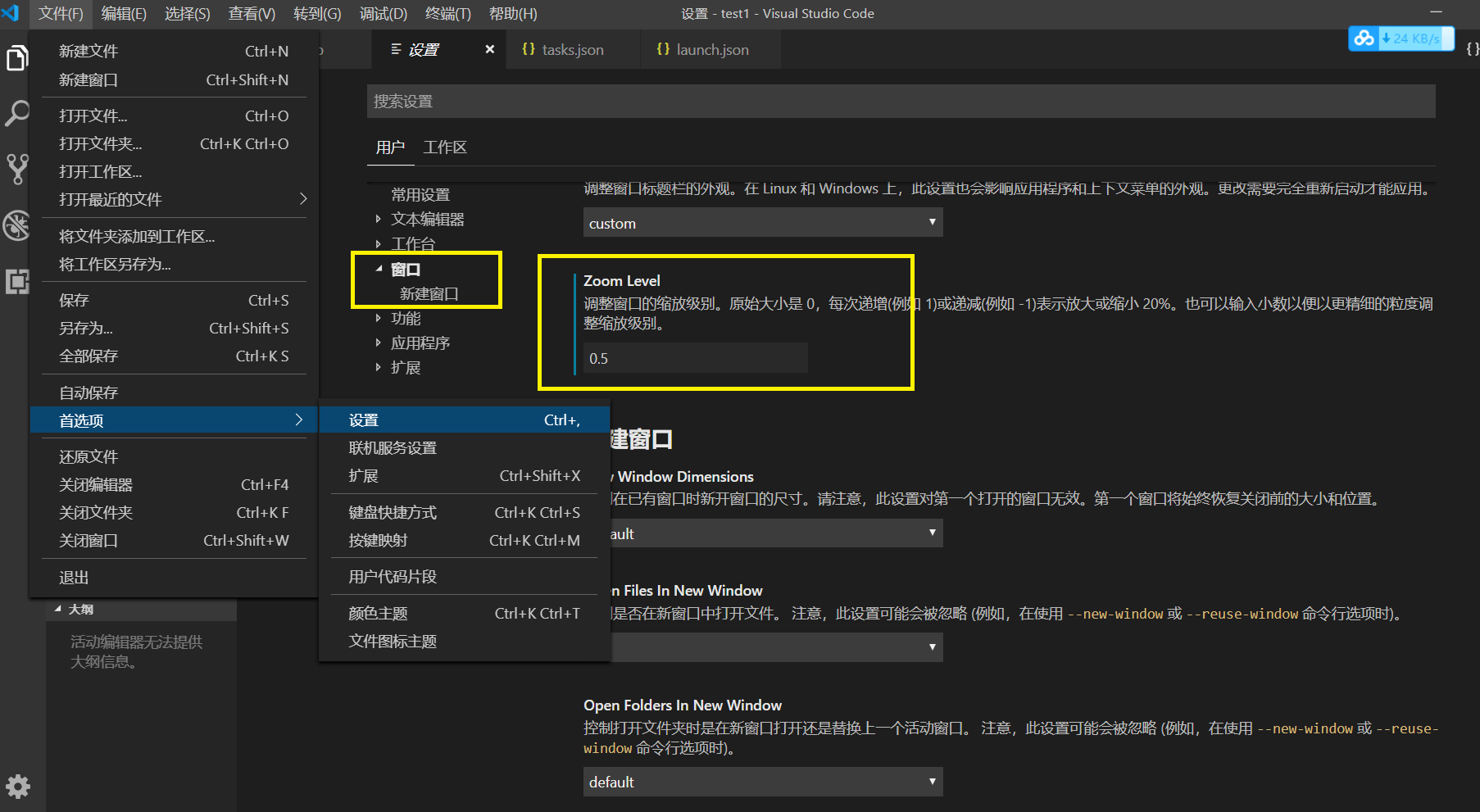1480x812 pixels.
Task: Open the Explorer view in the activity bar
Action: pyautogui.click(x=17, y=58)
